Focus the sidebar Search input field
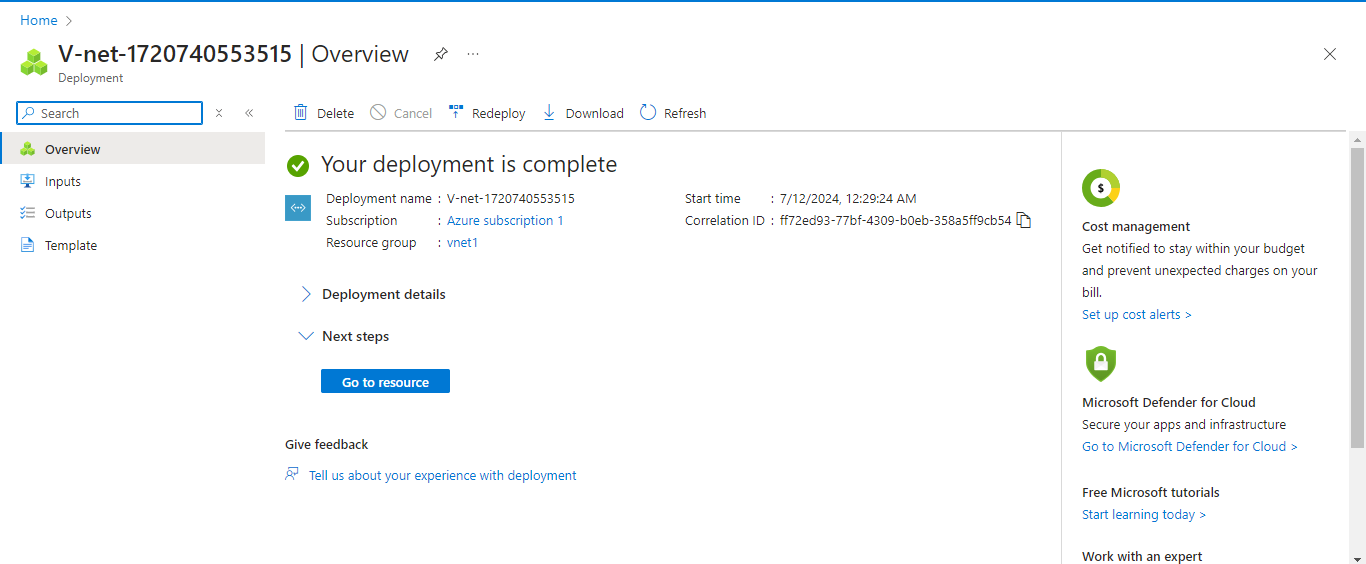Image resolution: width=1366 pixels, height=564 pixels. [110, 113]
